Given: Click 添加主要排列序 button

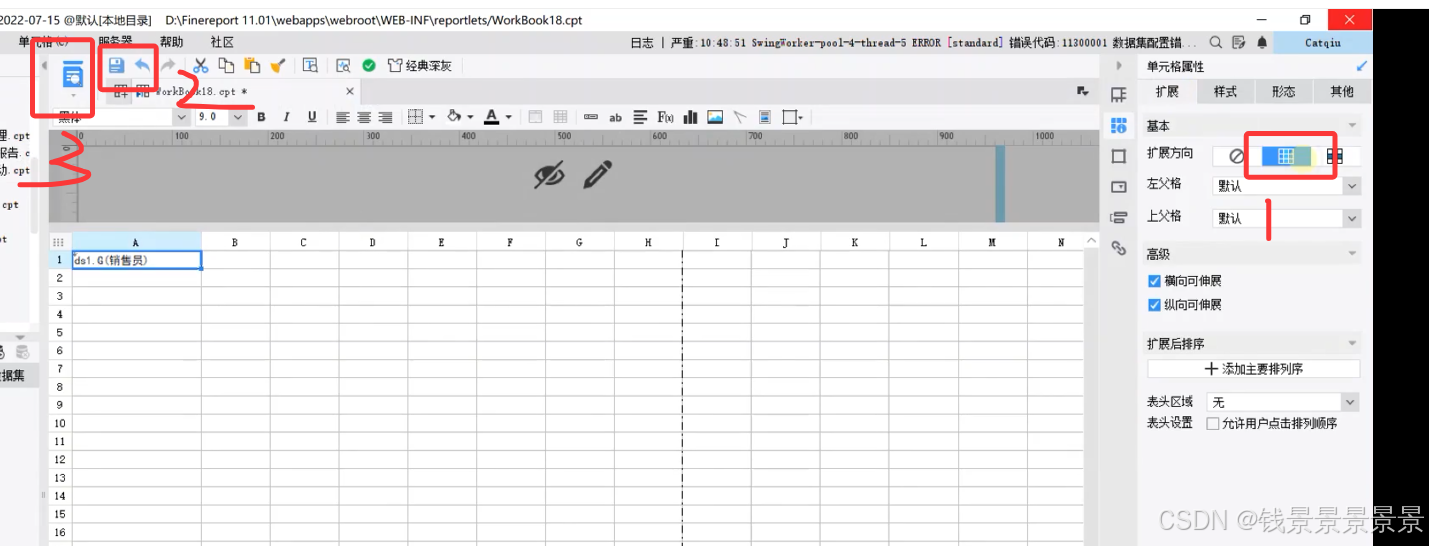Looking at the screenshot, I should click(x=1253, y=369).
